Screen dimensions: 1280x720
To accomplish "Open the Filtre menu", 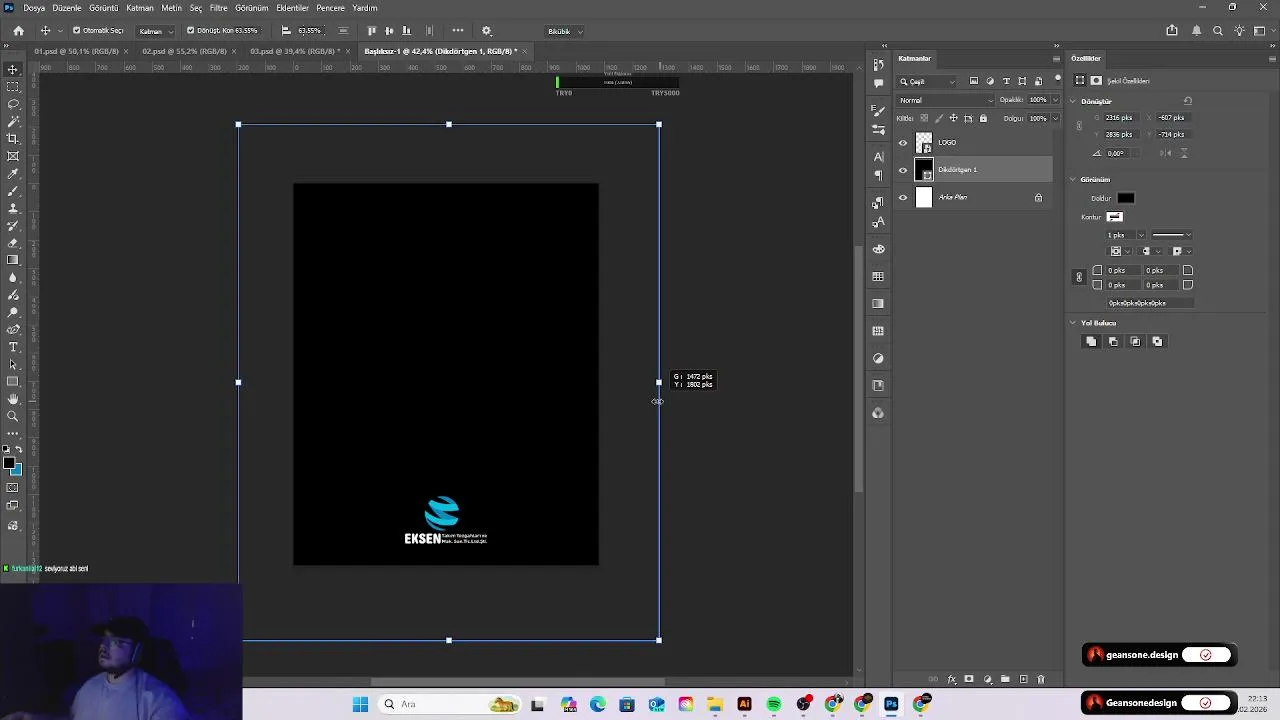I will tap(218, 8).
